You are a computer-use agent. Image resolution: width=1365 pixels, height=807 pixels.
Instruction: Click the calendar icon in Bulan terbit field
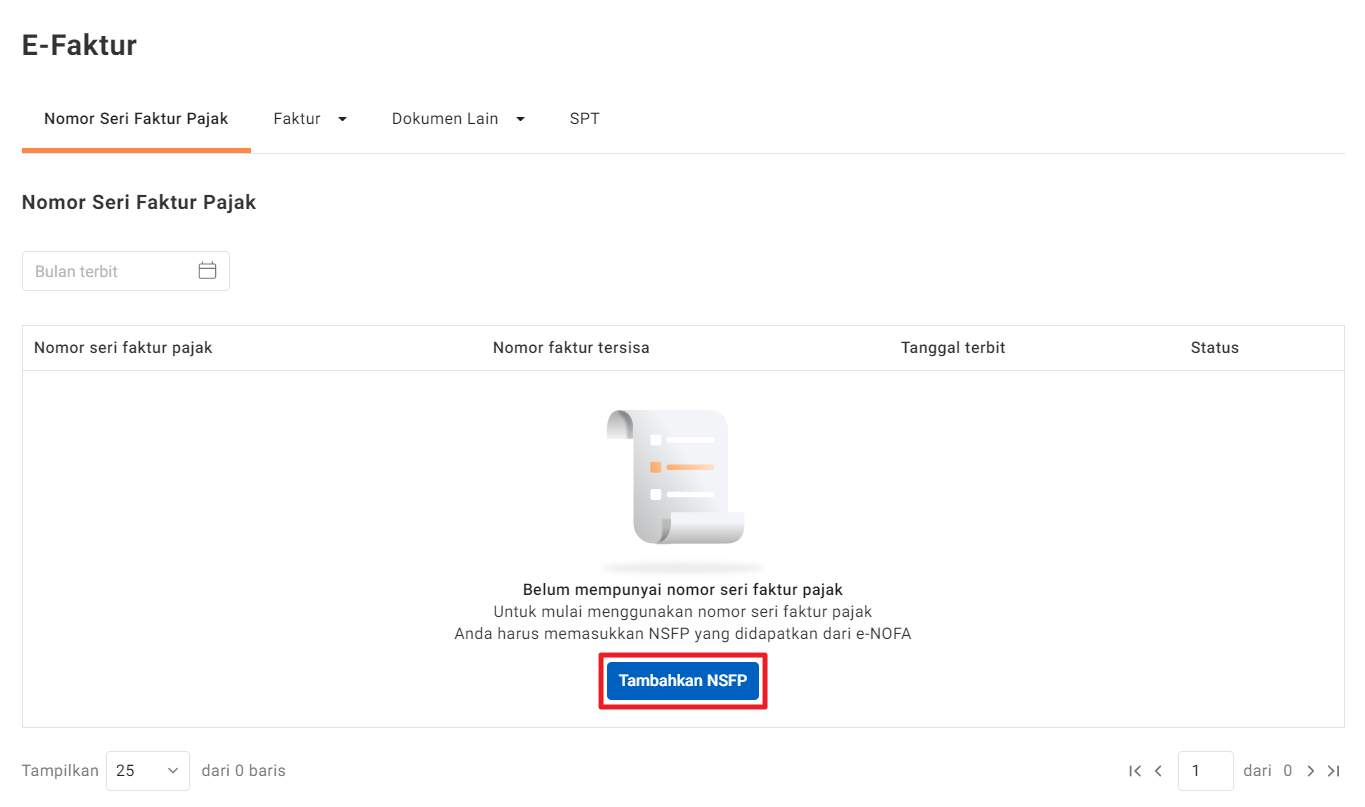click(x=207, y=271)
